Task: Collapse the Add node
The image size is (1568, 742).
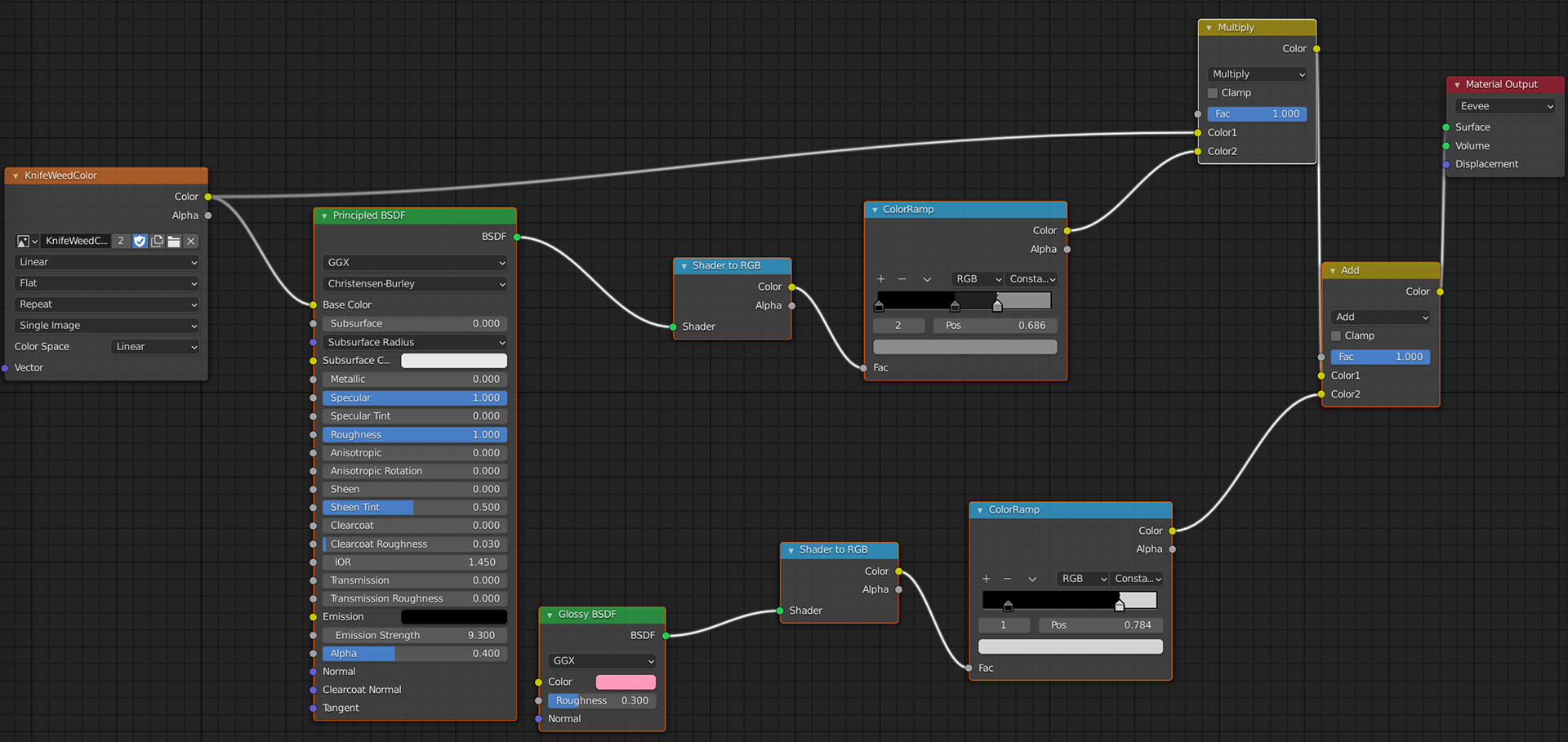Action: click(1333, 271)
